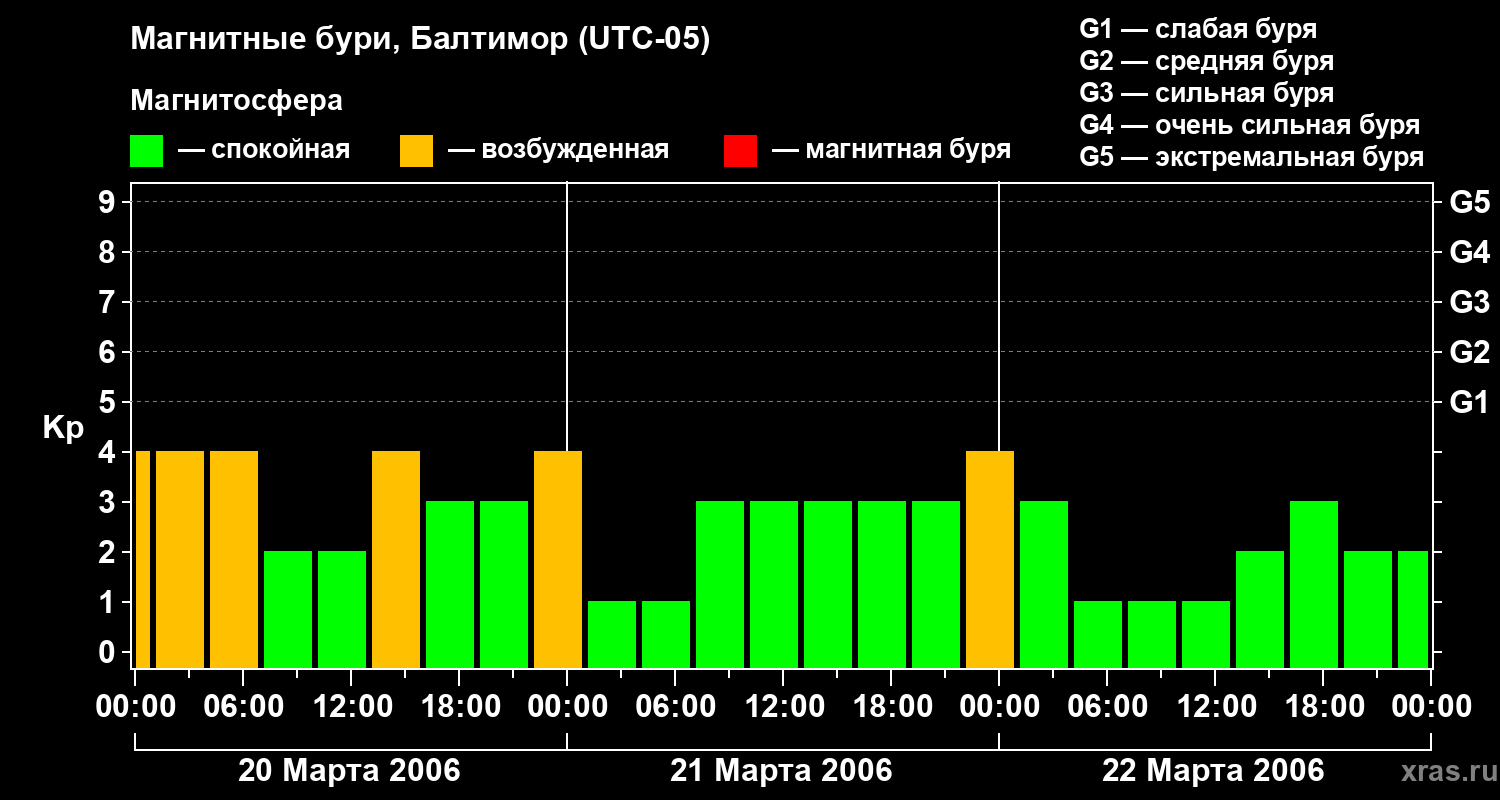This screenshot has width=1500, height=800.
Task: Click the narrow orange bar at chart start
Action: click(x=142, y=558)
